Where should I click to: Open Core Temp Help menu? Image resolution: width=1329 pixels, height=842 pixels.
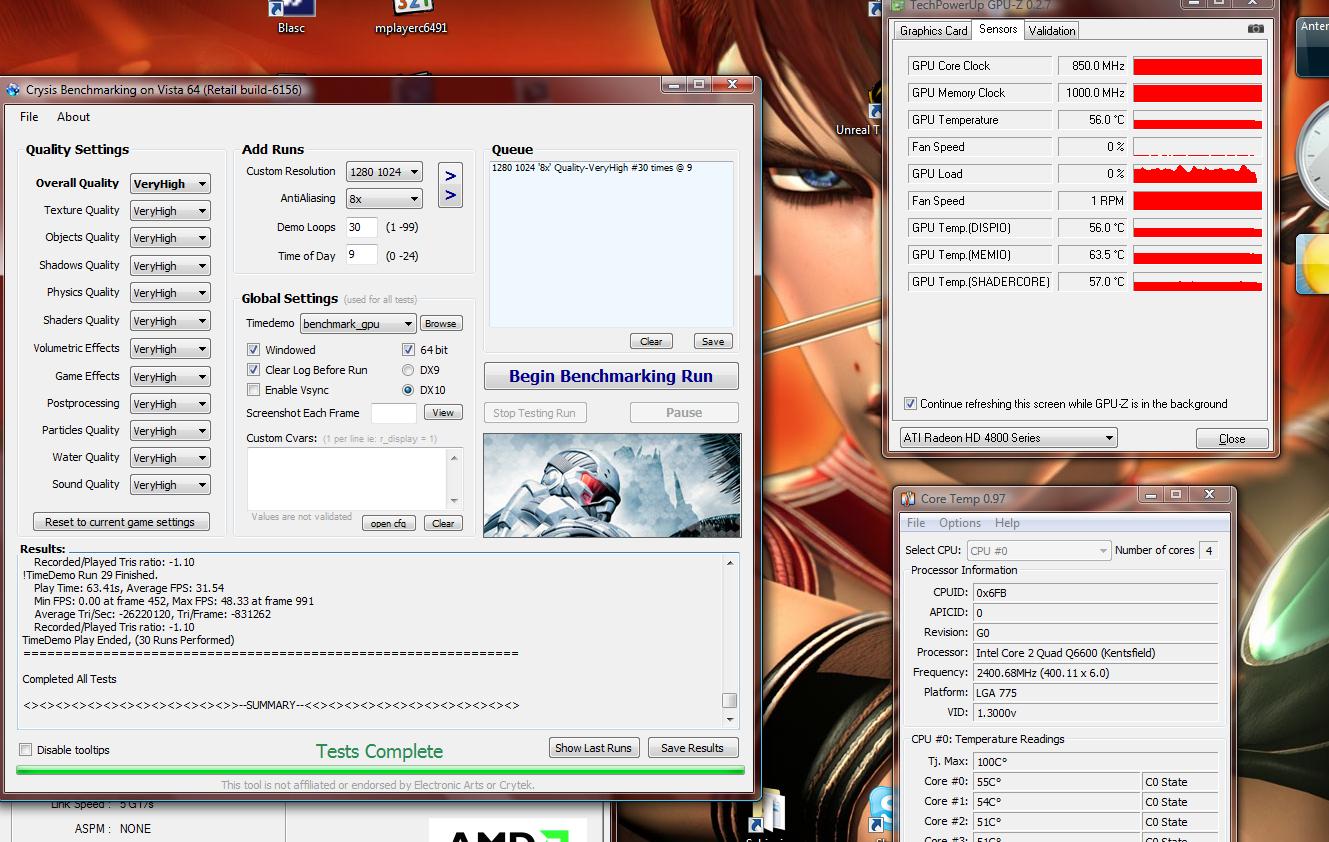click(x=1007, y=523)
